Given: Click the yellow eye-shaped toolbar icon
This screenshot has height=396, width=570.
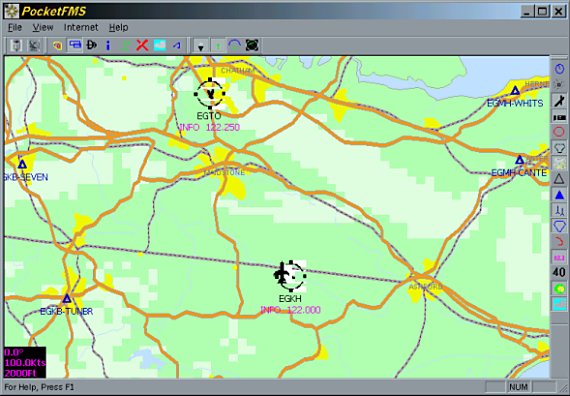Looking at the screenshot, I should [x=57, y=45].
